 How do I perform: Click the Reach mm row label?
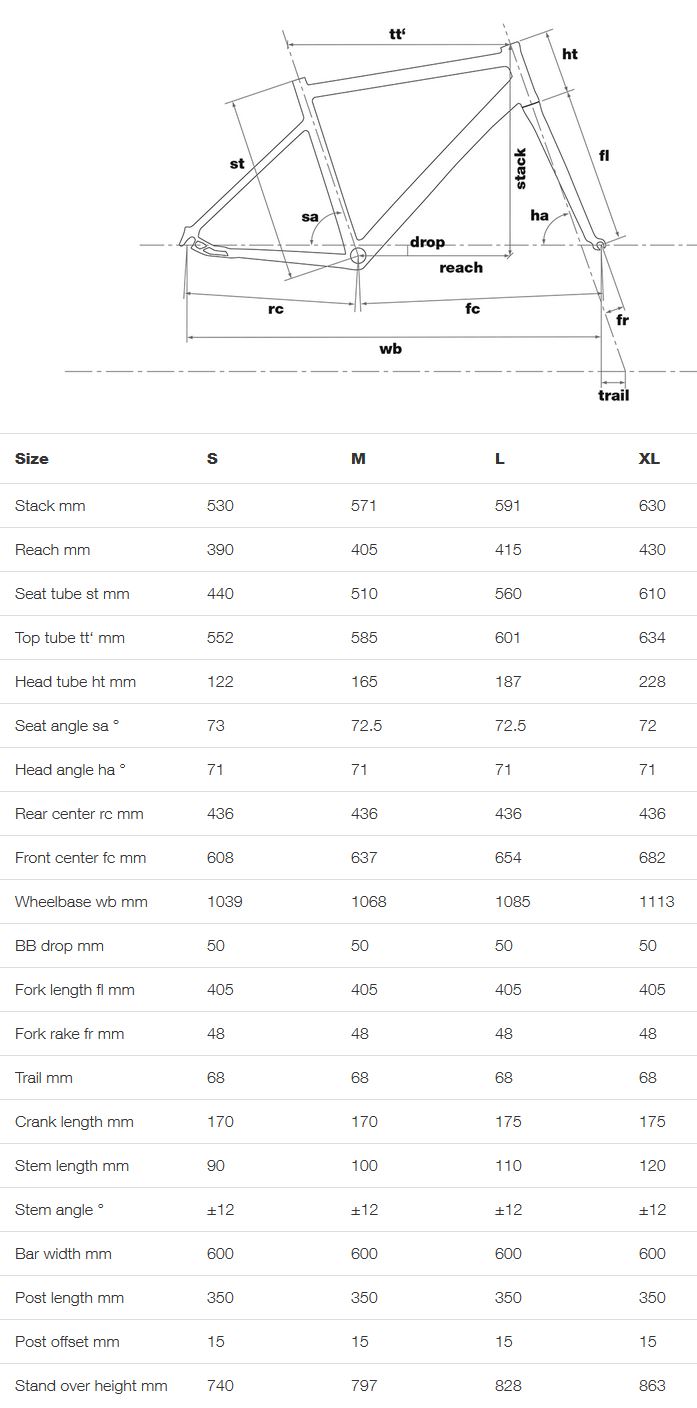point(53,550)
